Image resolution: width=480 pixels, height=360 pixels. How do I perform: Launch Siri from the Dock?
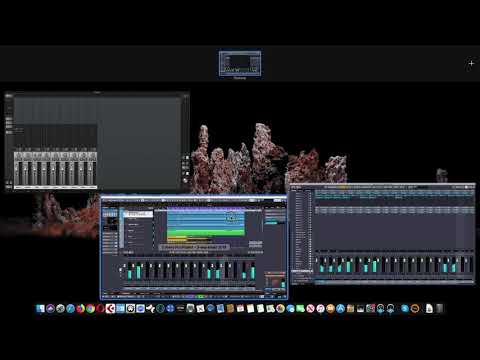[x=50, y=309]
